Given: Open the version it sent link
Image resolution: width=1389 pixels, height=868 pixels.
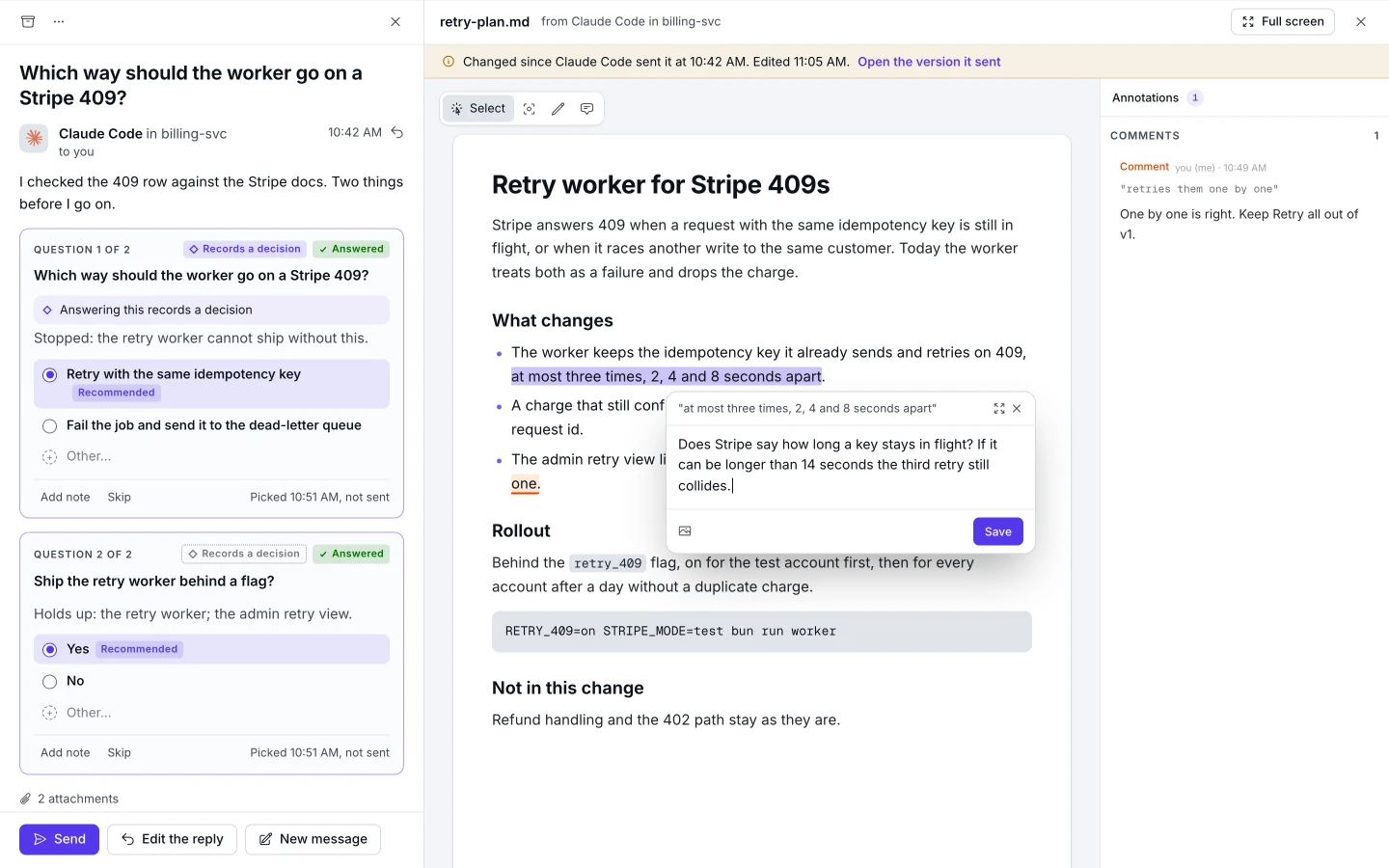Looking at the screenshot, I should pos(929,62).
